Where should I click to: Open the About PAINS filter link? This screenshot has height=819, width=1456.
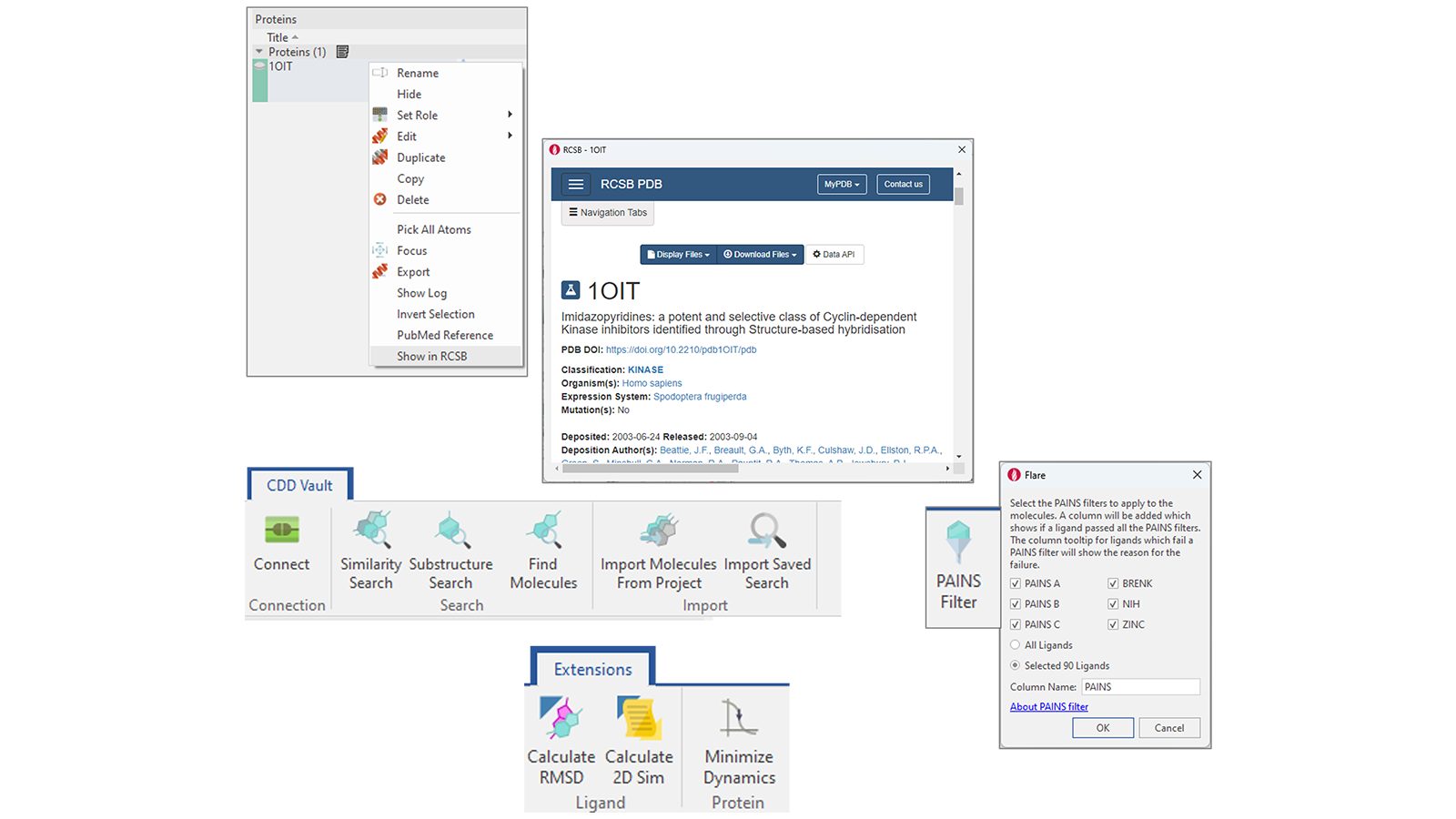(1049, 707)
